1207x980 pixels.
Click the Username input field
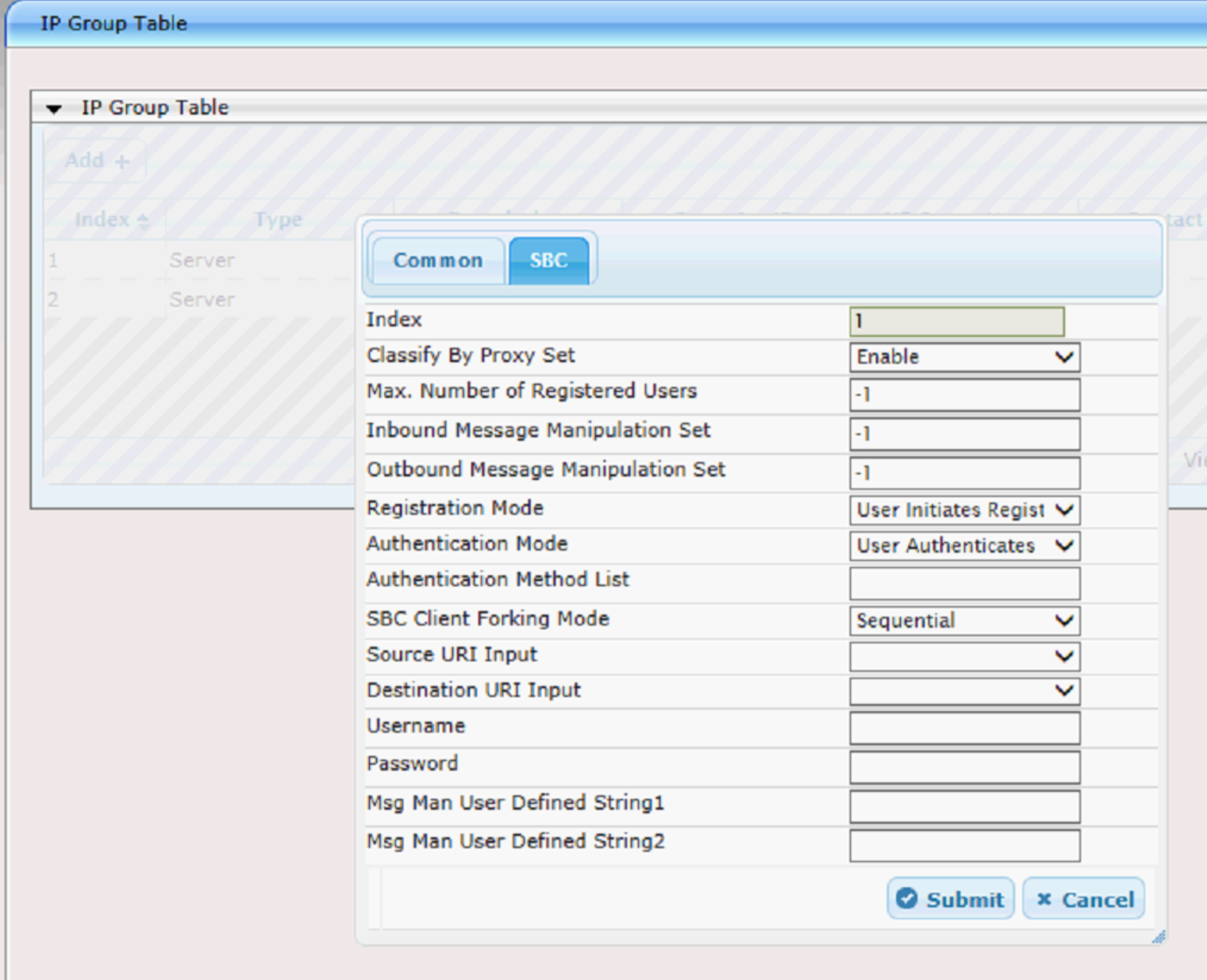click(x=964, y=727)
